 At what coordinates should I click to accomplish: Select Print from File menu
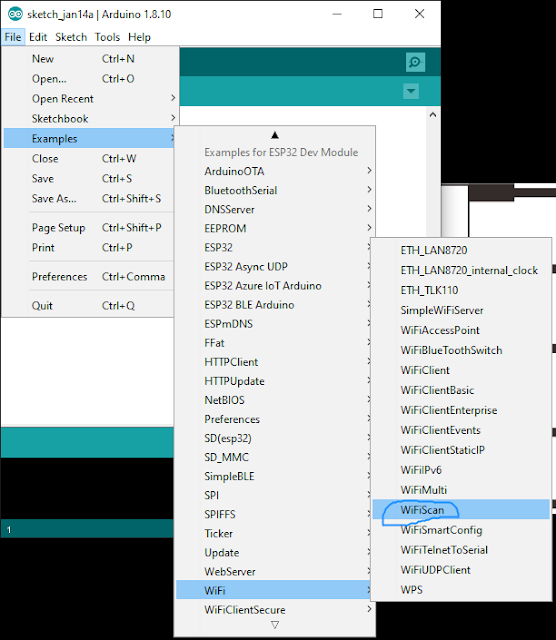coord(89,248)
